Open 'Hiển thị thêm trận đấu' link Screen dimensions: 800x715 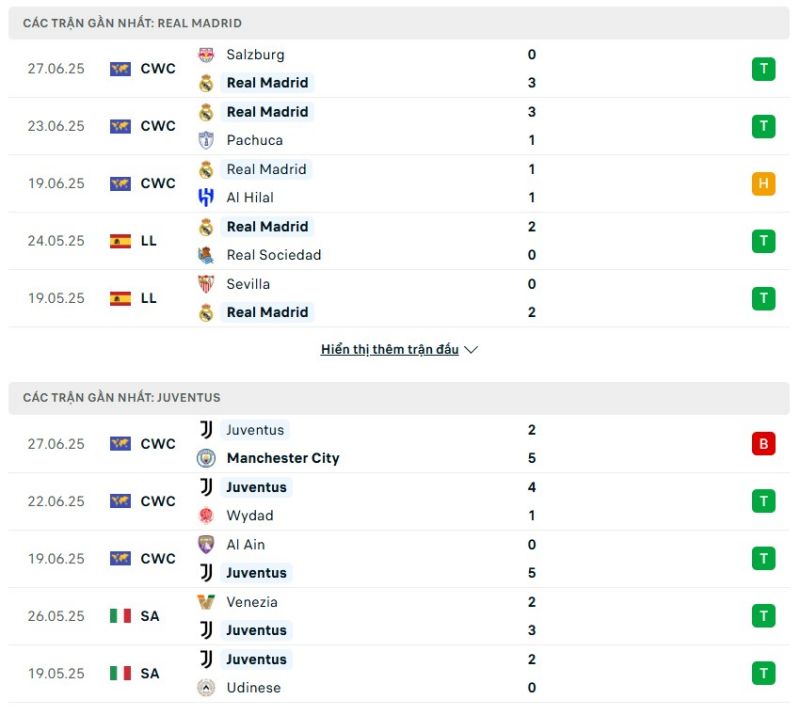[x=390, y=350]
